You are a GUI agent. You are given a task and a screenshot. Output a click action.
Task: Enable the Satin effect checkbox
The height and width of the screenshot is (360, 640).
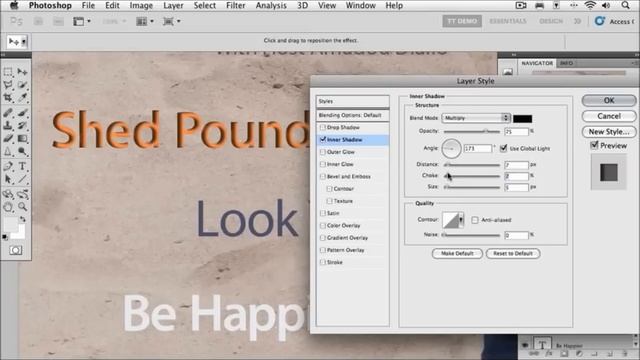coord(322,213)
